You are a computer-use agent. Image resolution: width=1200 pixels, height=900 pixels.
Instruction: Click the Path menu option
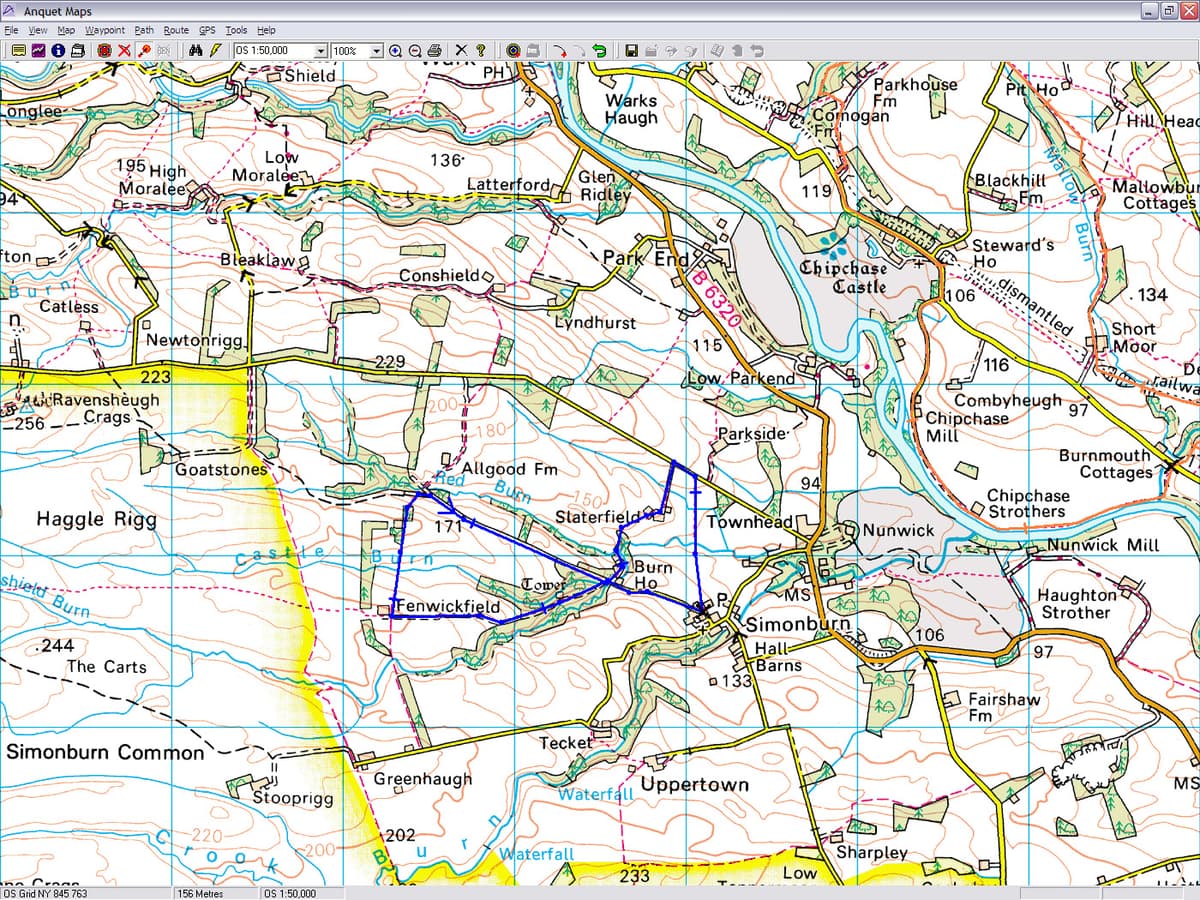click(x=143, y=29)
